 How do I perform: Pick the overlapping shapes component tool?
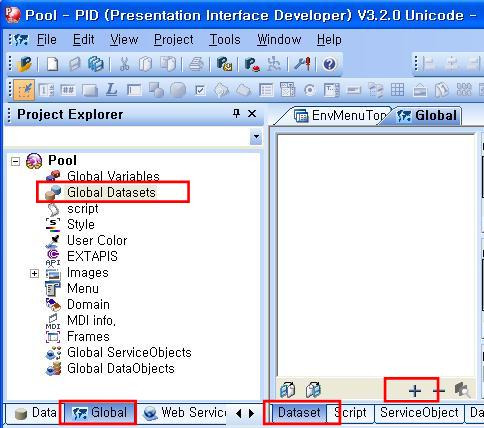(x=156, y=90)
